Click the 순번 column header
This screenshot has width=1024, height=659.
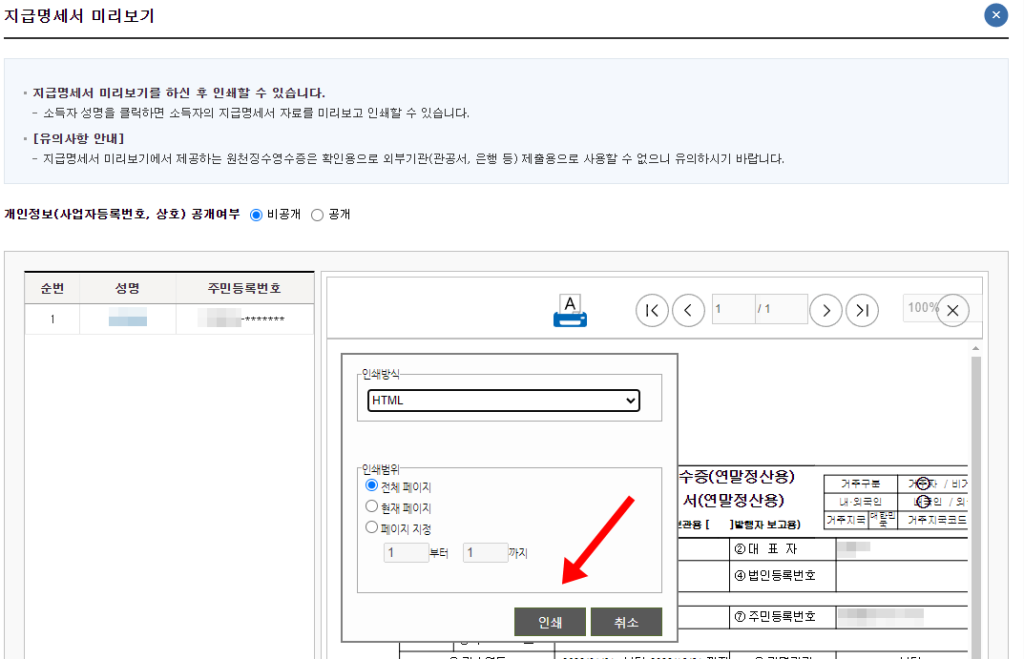52,288
